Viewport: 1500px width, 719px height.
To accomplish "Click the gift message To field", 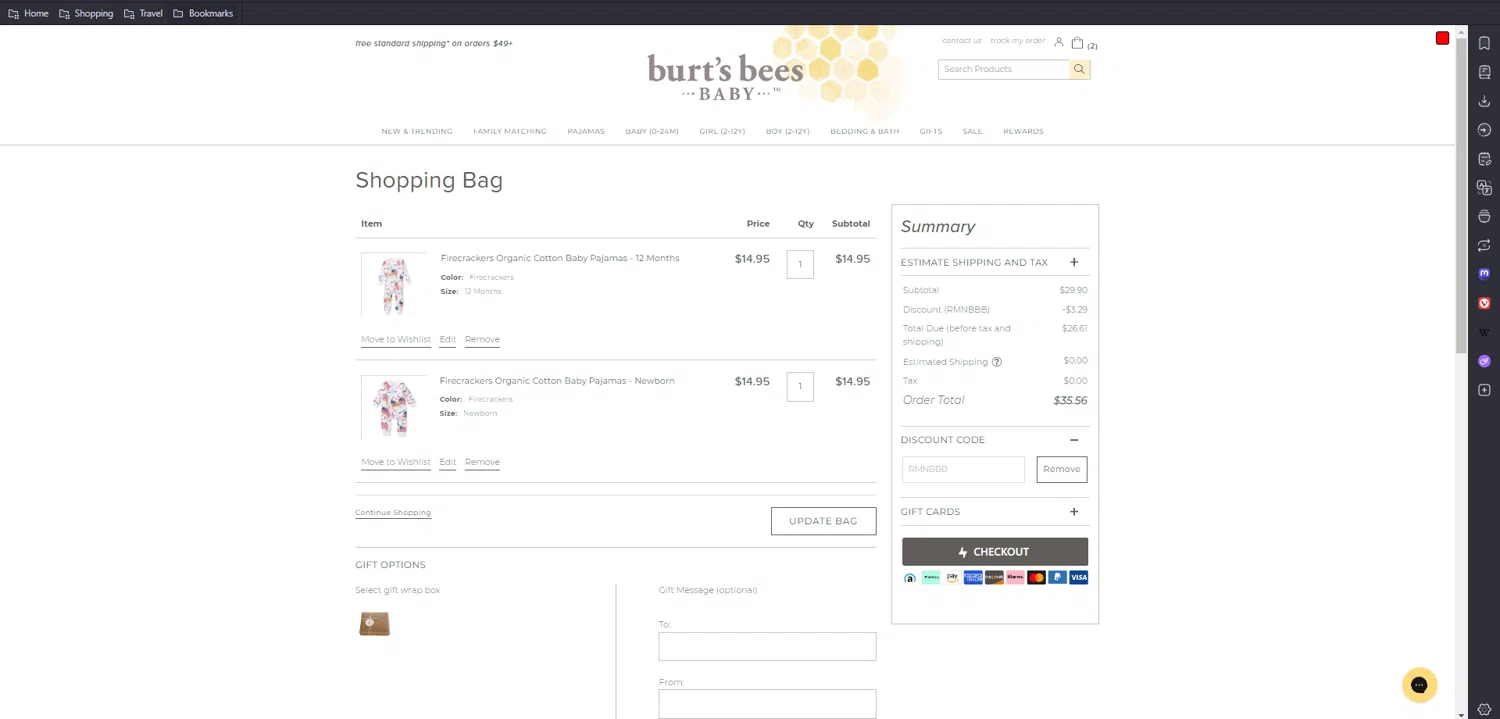I will (x=767, y=646).
